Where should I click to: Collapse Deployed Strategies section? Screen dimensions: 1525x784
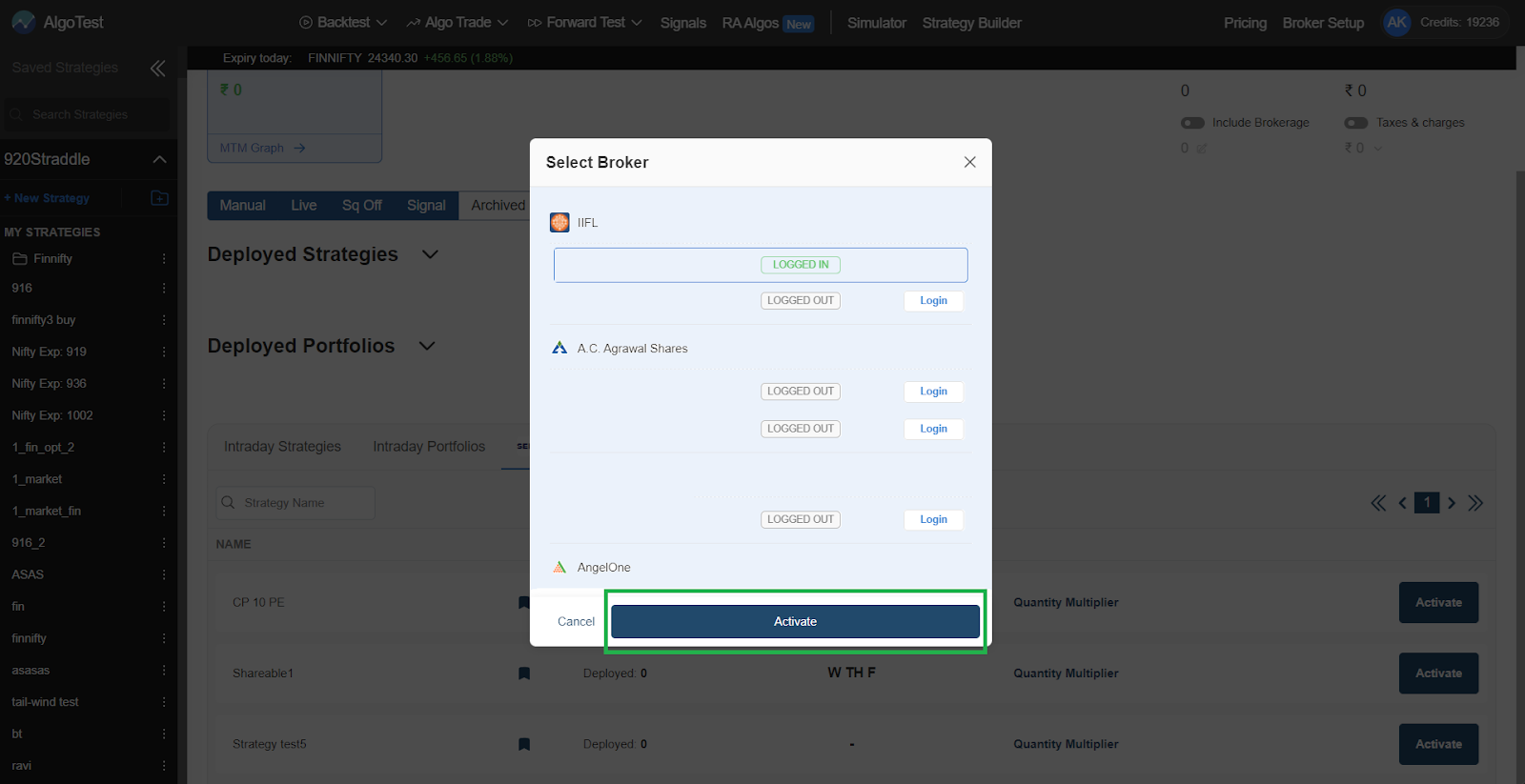click(431, 254)
